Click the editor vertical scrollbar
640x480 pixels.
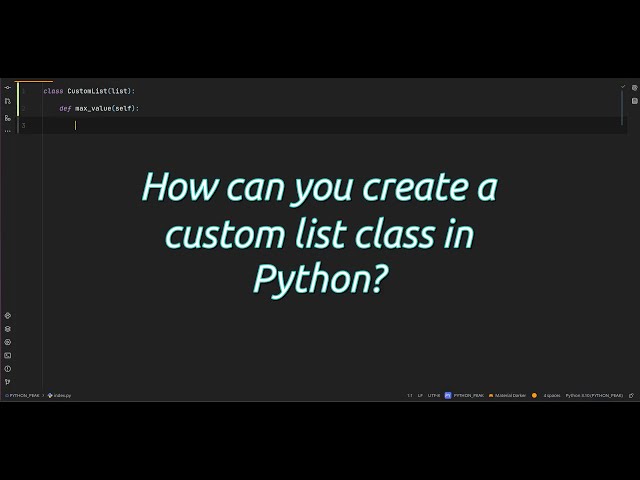pyautogui.click(x=622, y=108)
